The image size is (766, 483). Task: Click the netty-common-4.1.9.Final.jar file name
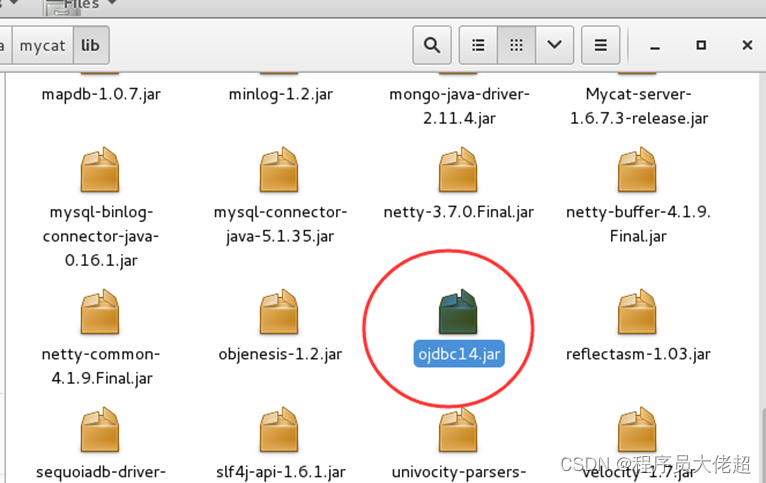(101, 366)
